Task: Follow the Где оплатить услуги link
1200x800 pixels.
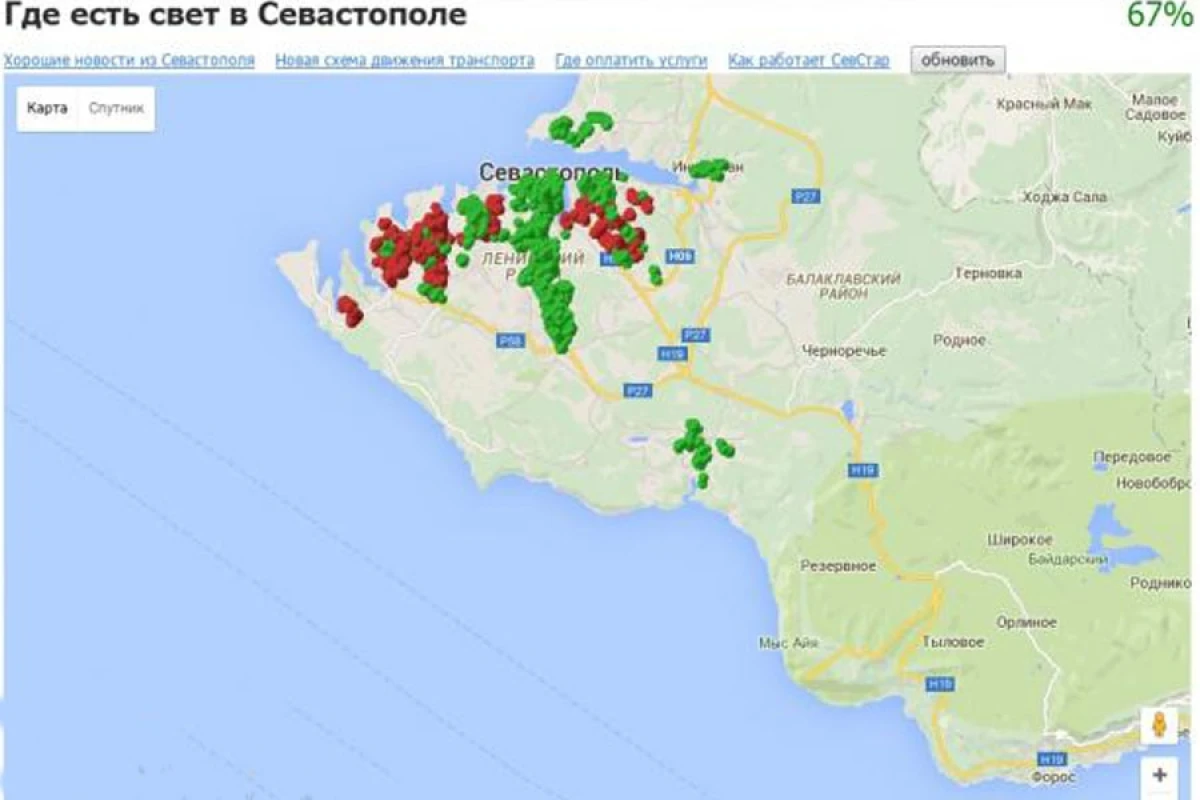Action: tap(631, 60)
